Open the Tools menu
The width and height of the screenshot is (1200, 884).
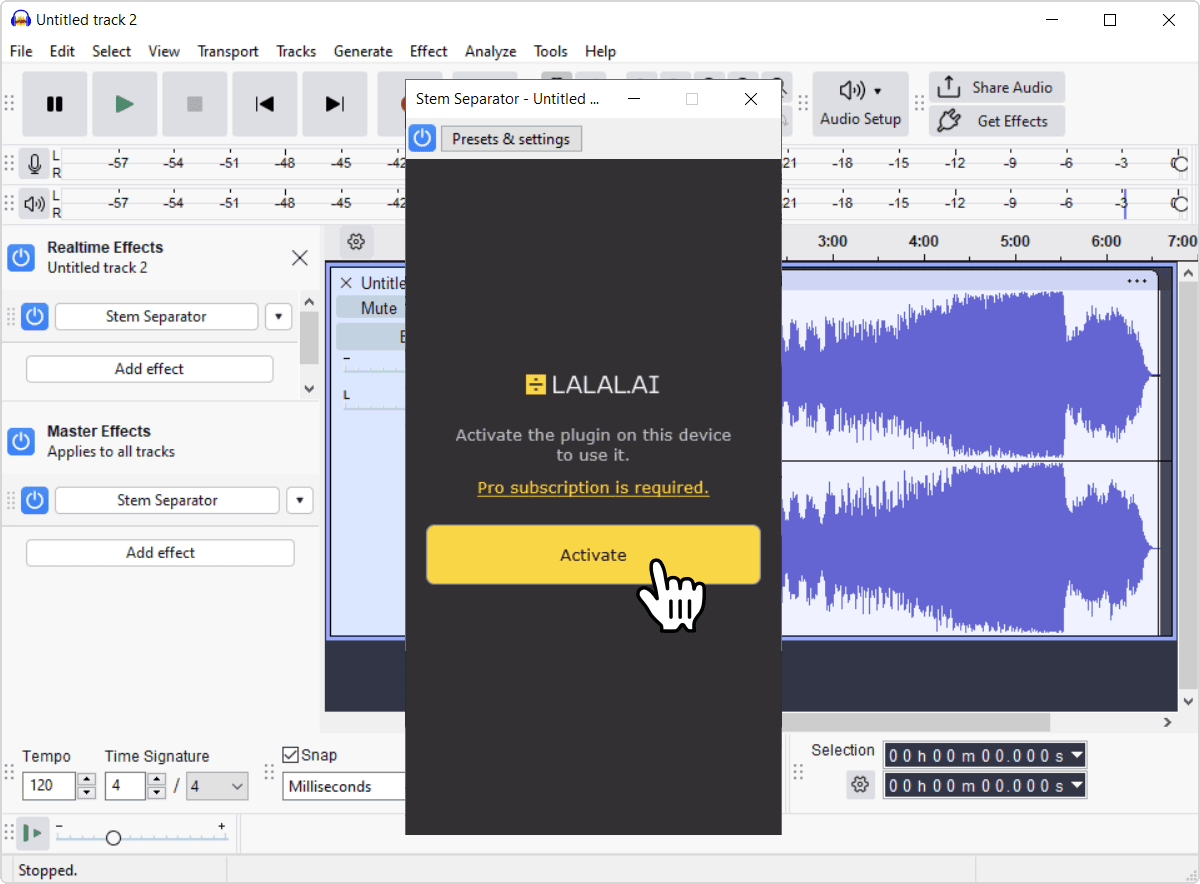pyautogui.click(x=551, y=51)
